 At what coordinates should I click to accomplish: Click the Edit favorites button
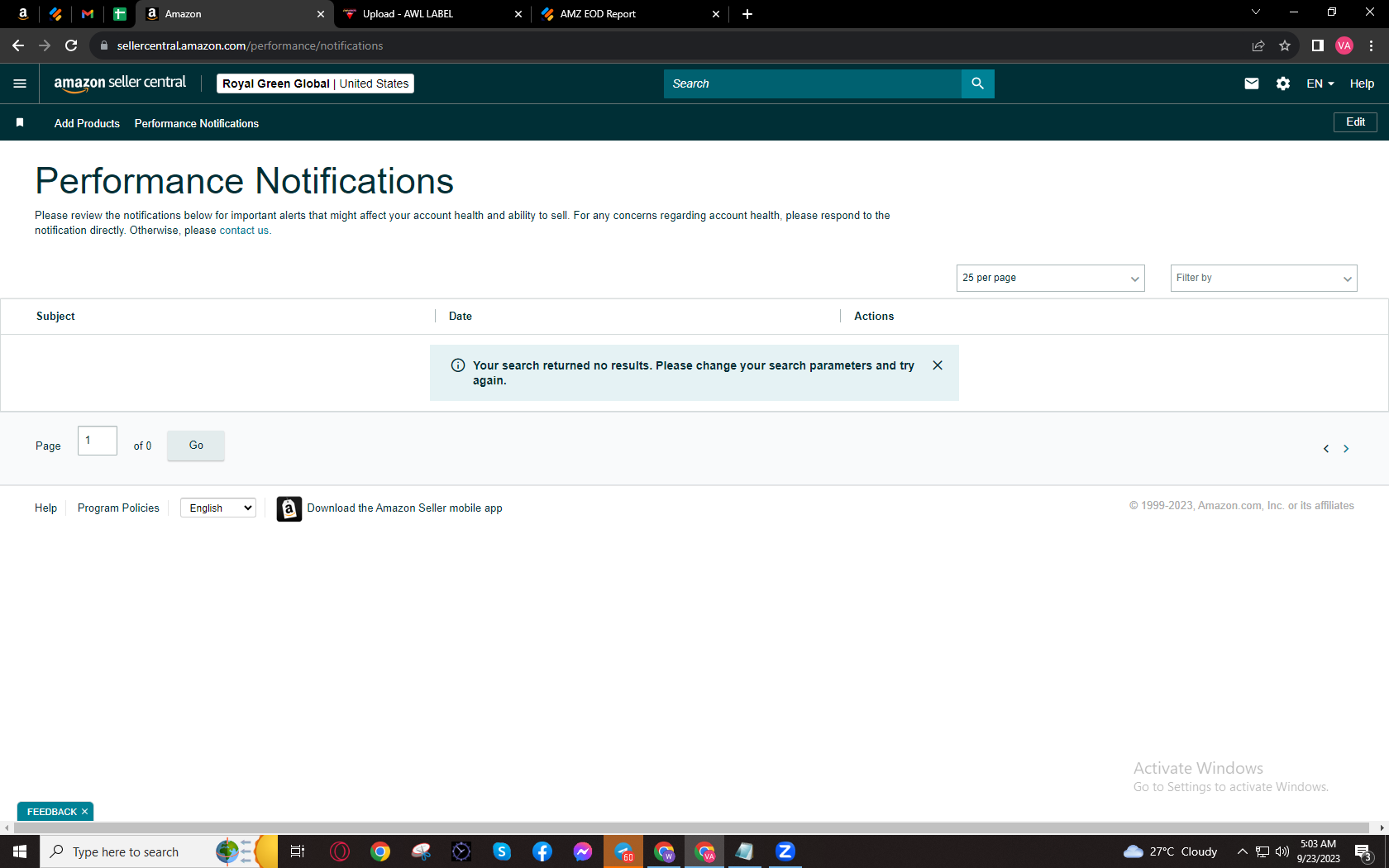pyautogui.click(x=1355, y=122)
